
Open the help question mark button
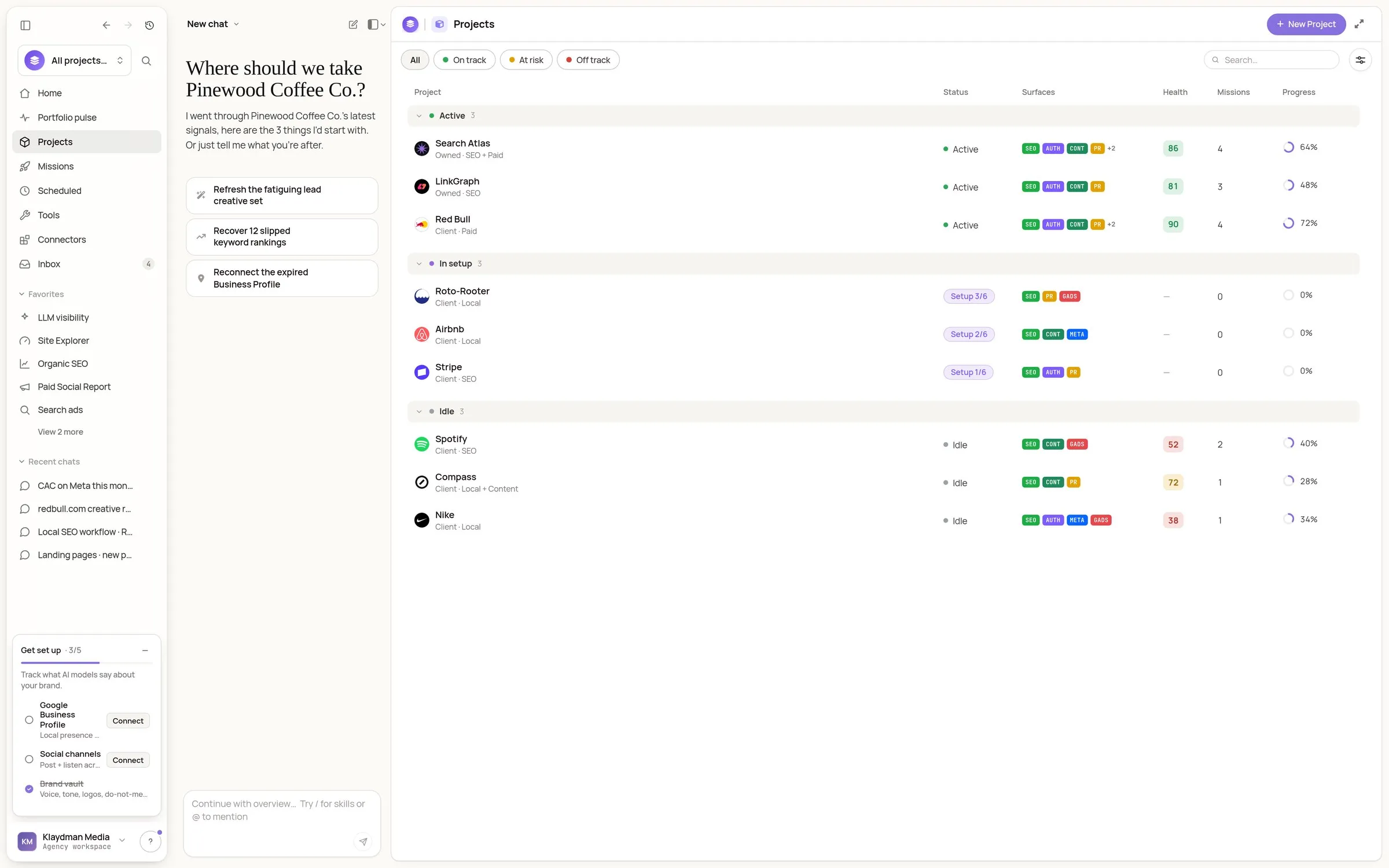pyautogui.click(x=150, y=841)
